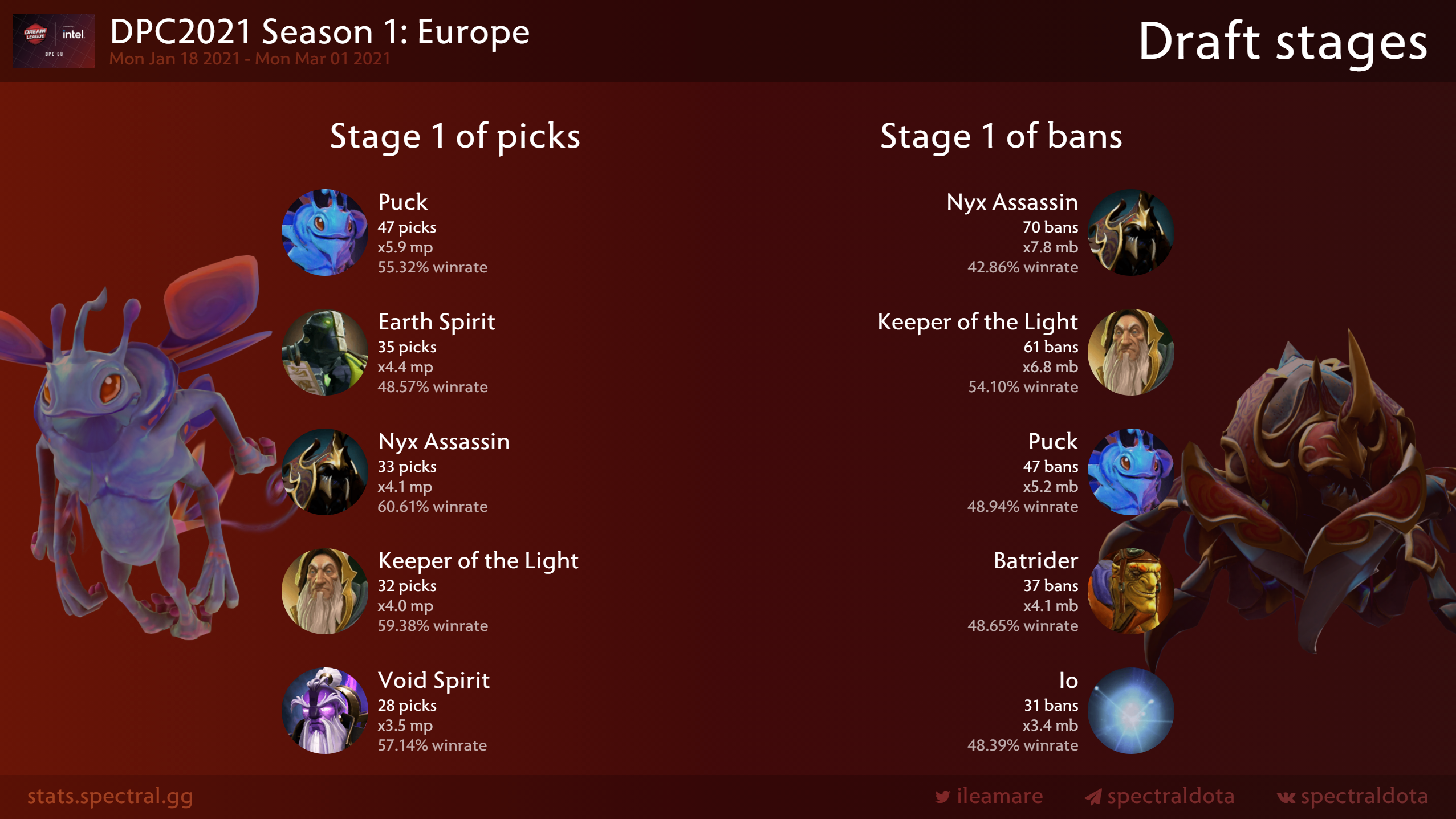Click Keeper of the Light portrait under picks
Screen dimensions: 1456x819
click(x=325, y=591)
